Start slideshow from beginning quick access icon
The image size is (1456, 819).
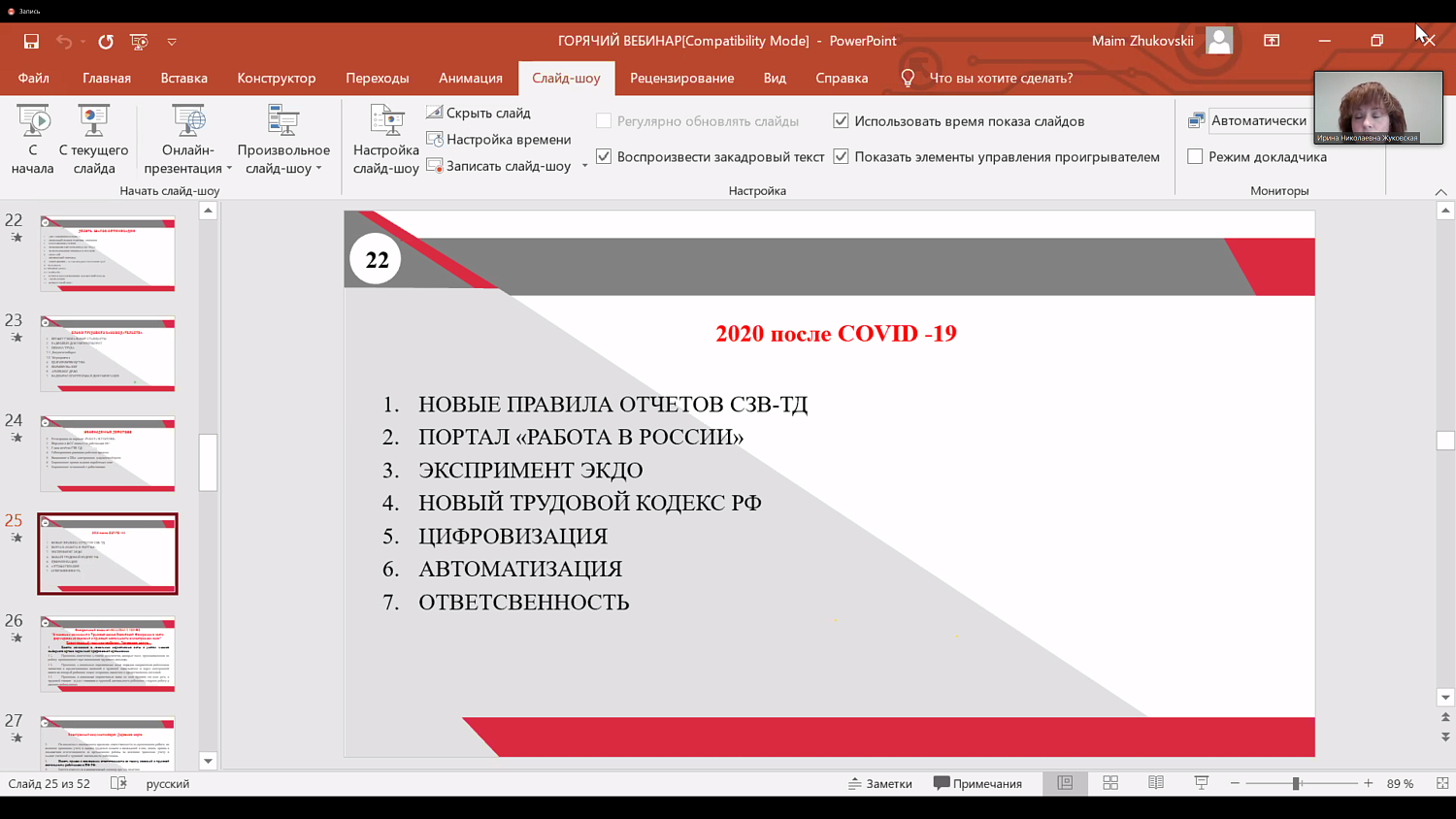(139, 41)
